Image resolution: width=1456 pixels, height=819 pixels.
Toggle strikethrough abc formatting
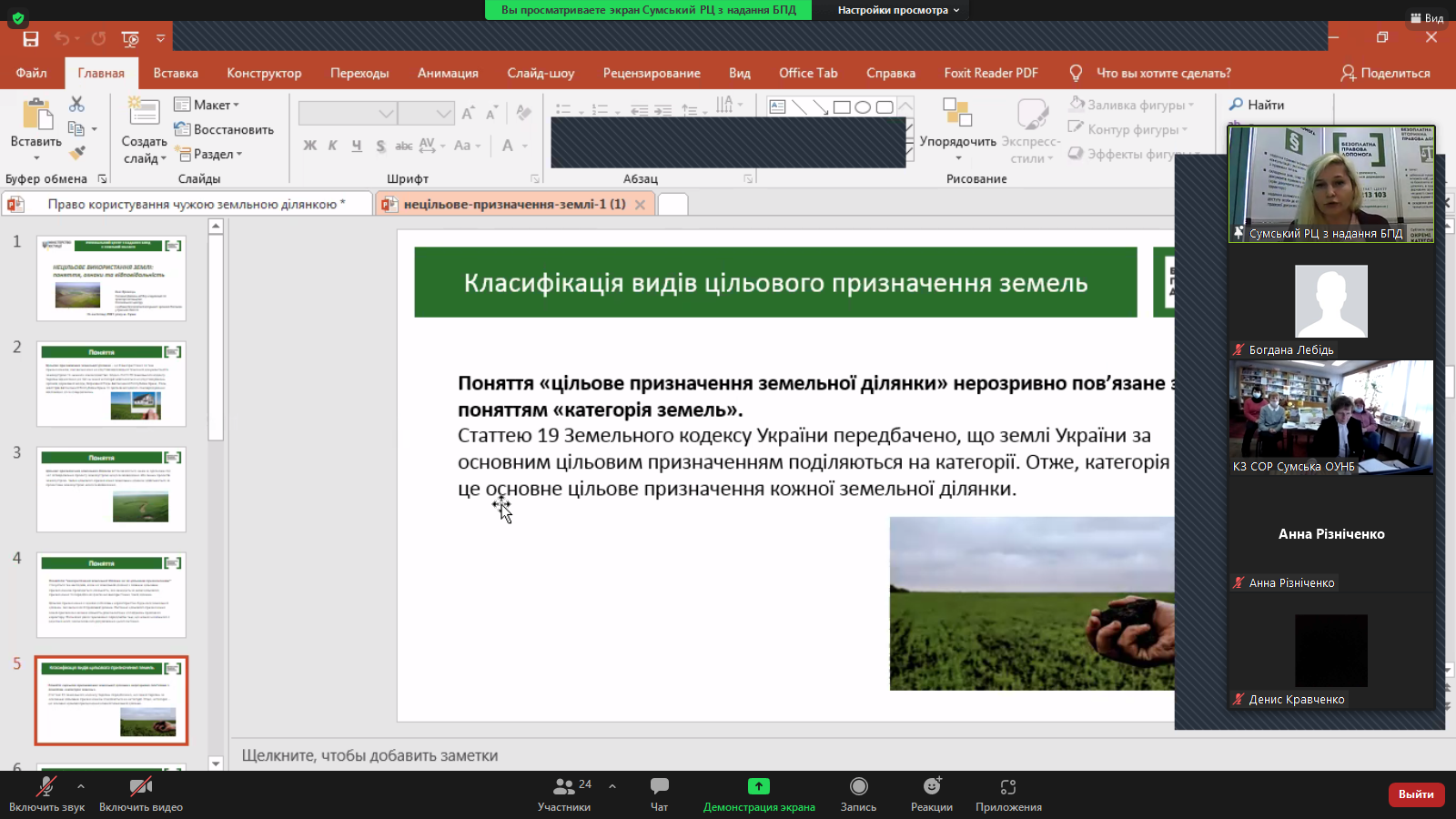[404, 146]
